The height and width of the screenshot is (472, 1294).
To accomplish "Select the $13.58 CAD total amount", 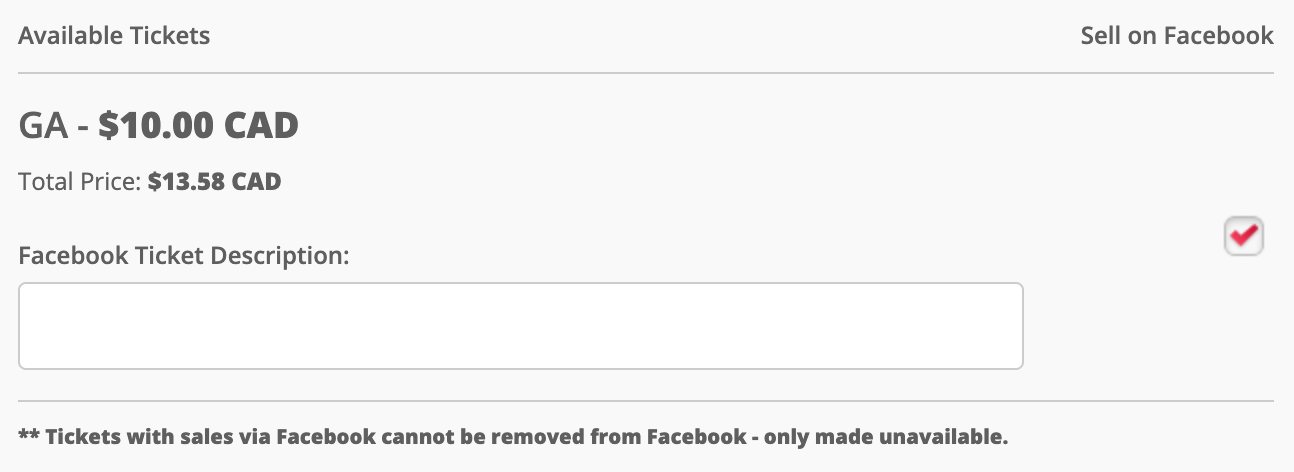I will pyautogui.click(x=214, y=183).
